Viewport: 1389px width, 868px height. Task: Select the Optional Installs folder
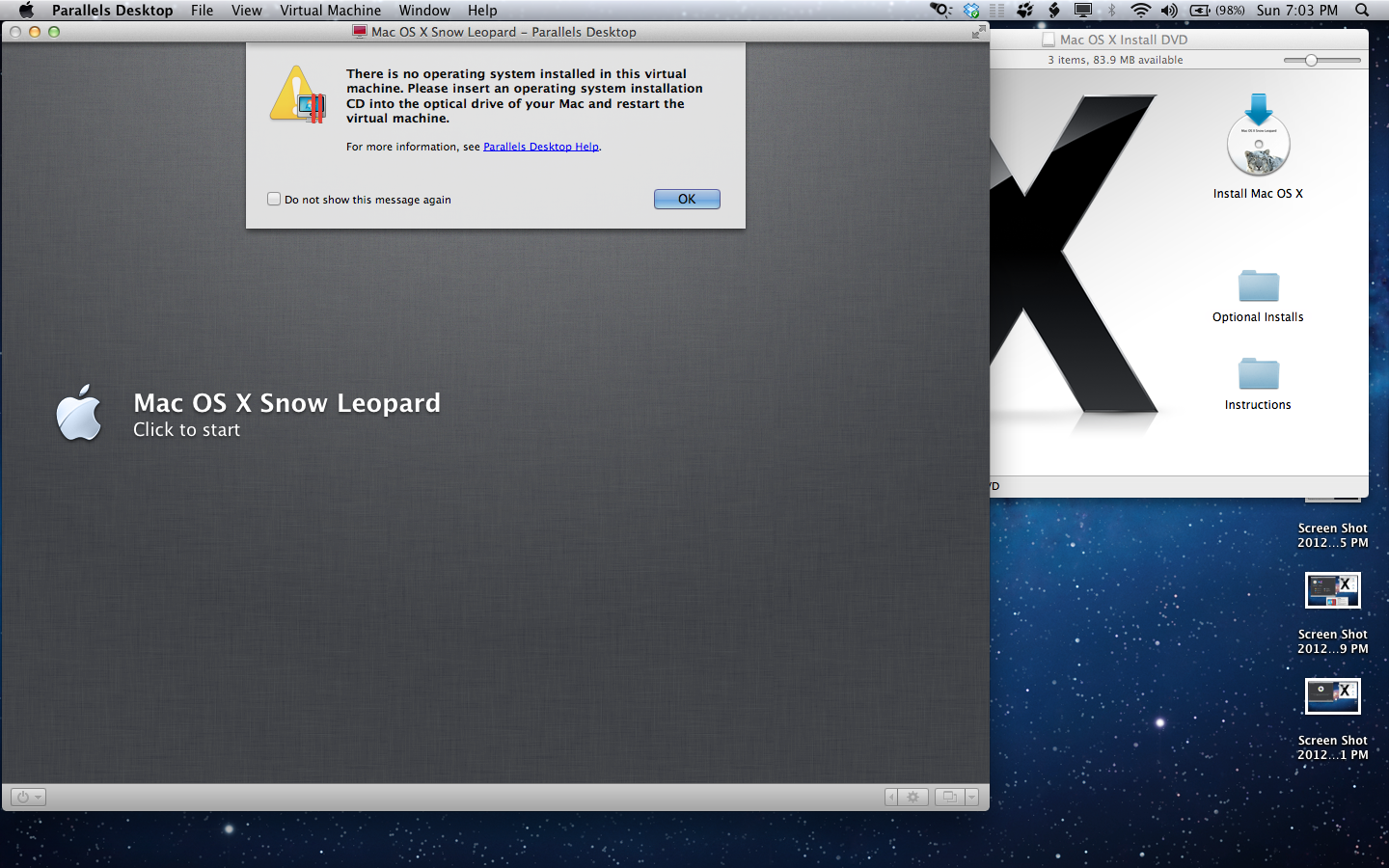(x=1258, y=286)
